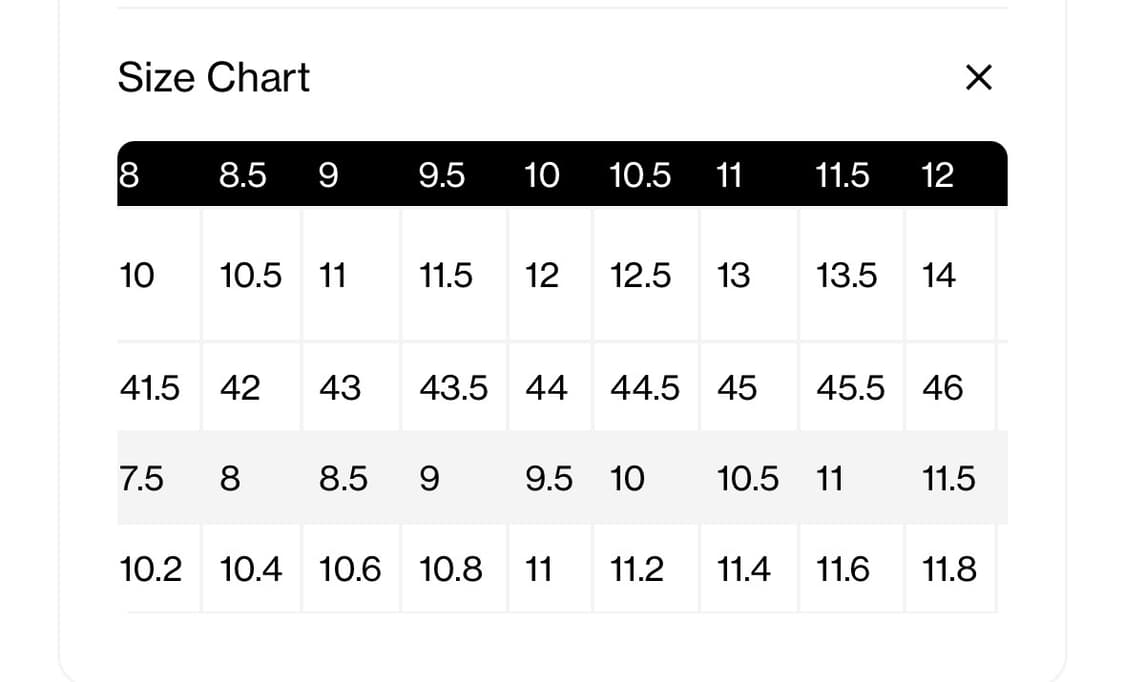The width and height of the screenshot is (1125, 682).
Task: Select the 44.5 size cell
Action: point(644,387)
